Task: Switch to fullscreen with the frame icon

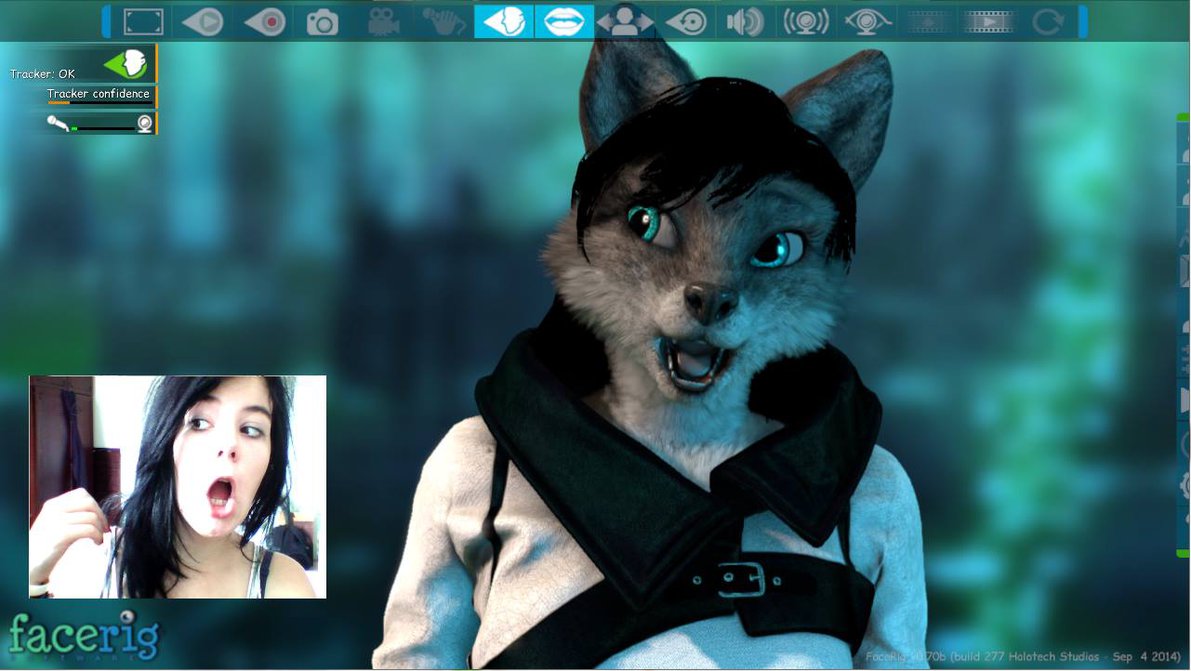Action: tap(143, 21)
